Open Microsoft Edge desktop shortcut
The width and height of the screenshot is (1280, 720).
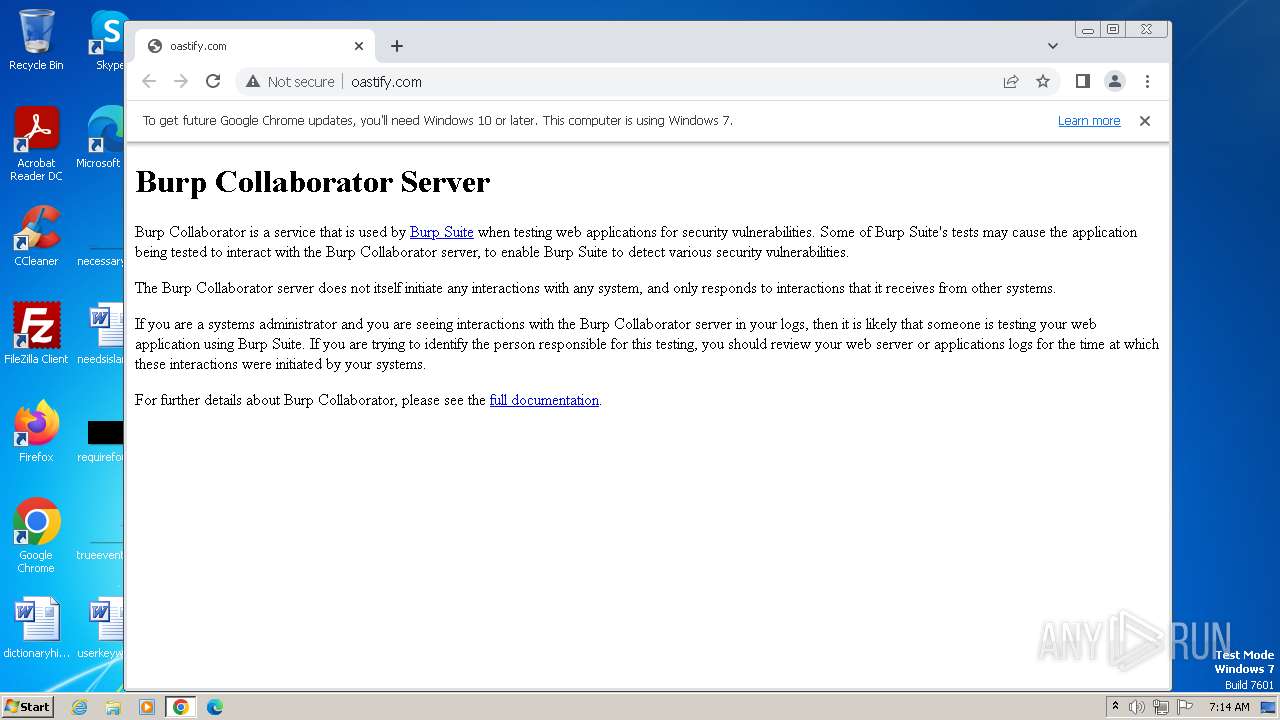point(100,138)
